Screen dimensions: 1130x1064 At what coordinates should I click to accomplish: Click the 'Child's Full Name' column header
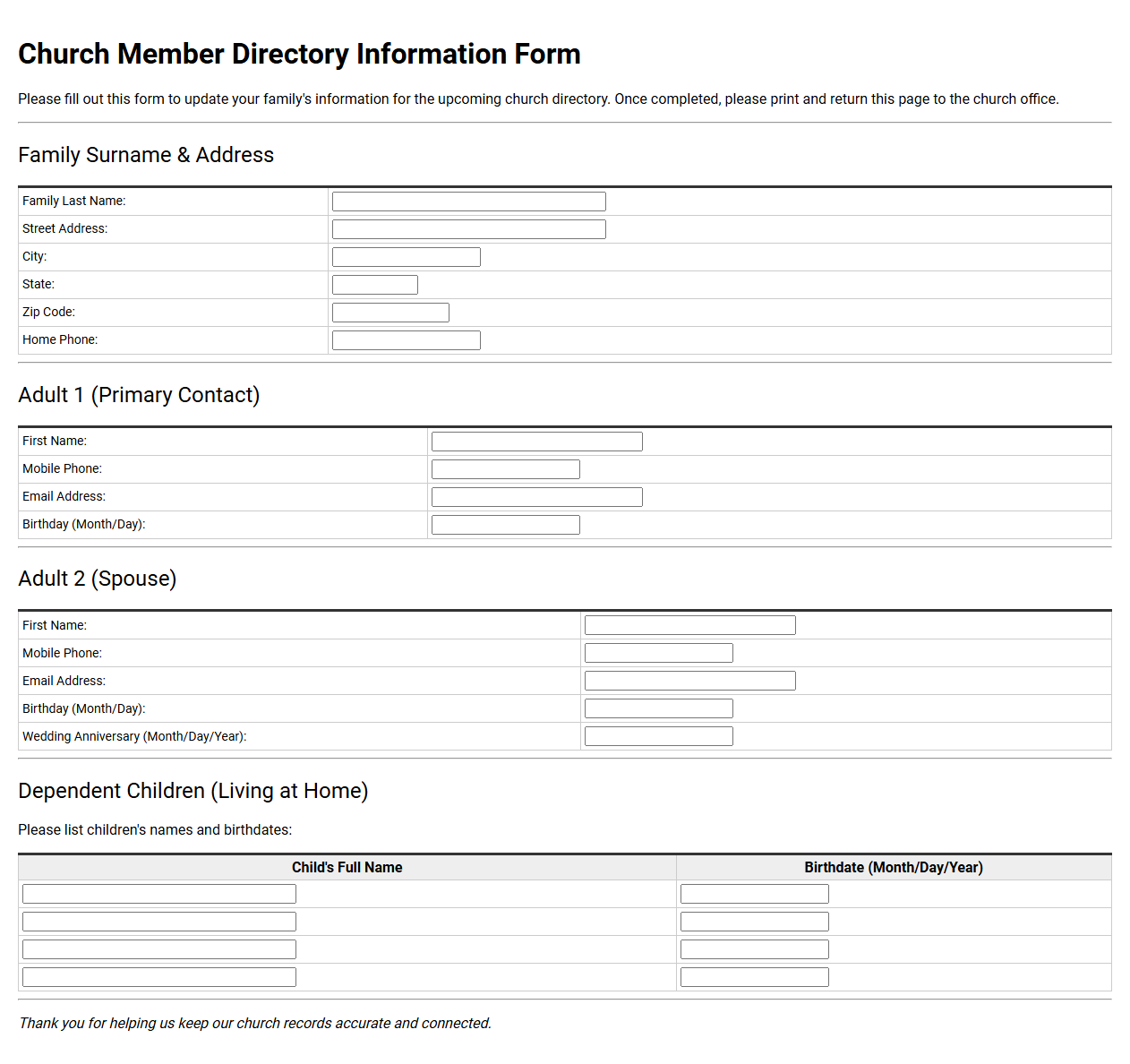tap(347, 867)
